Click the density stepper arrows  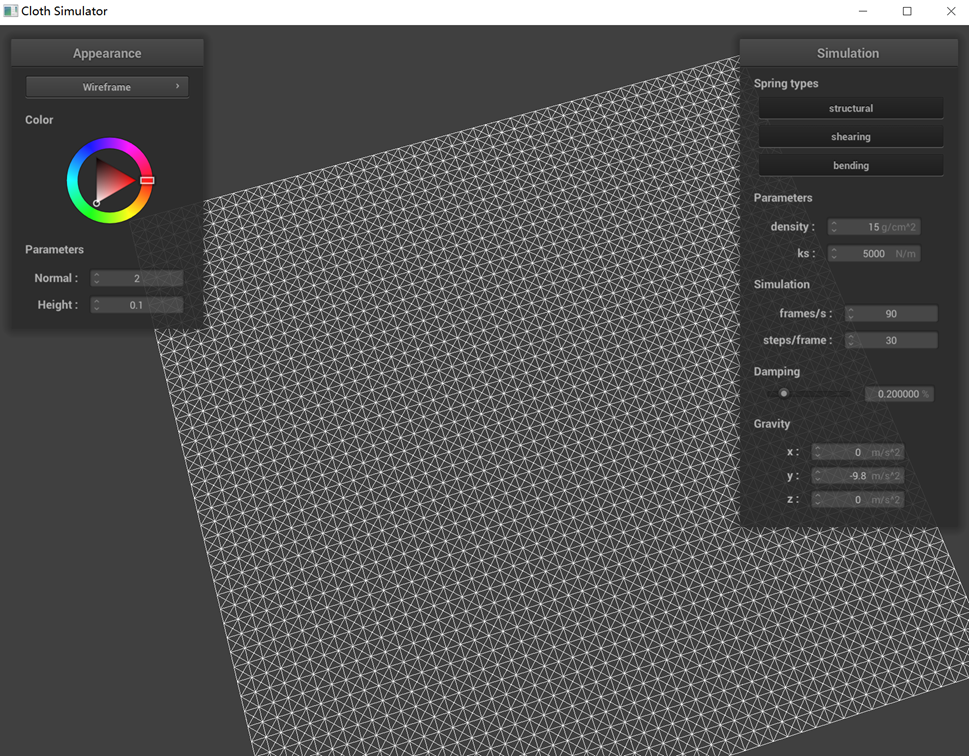834,228
